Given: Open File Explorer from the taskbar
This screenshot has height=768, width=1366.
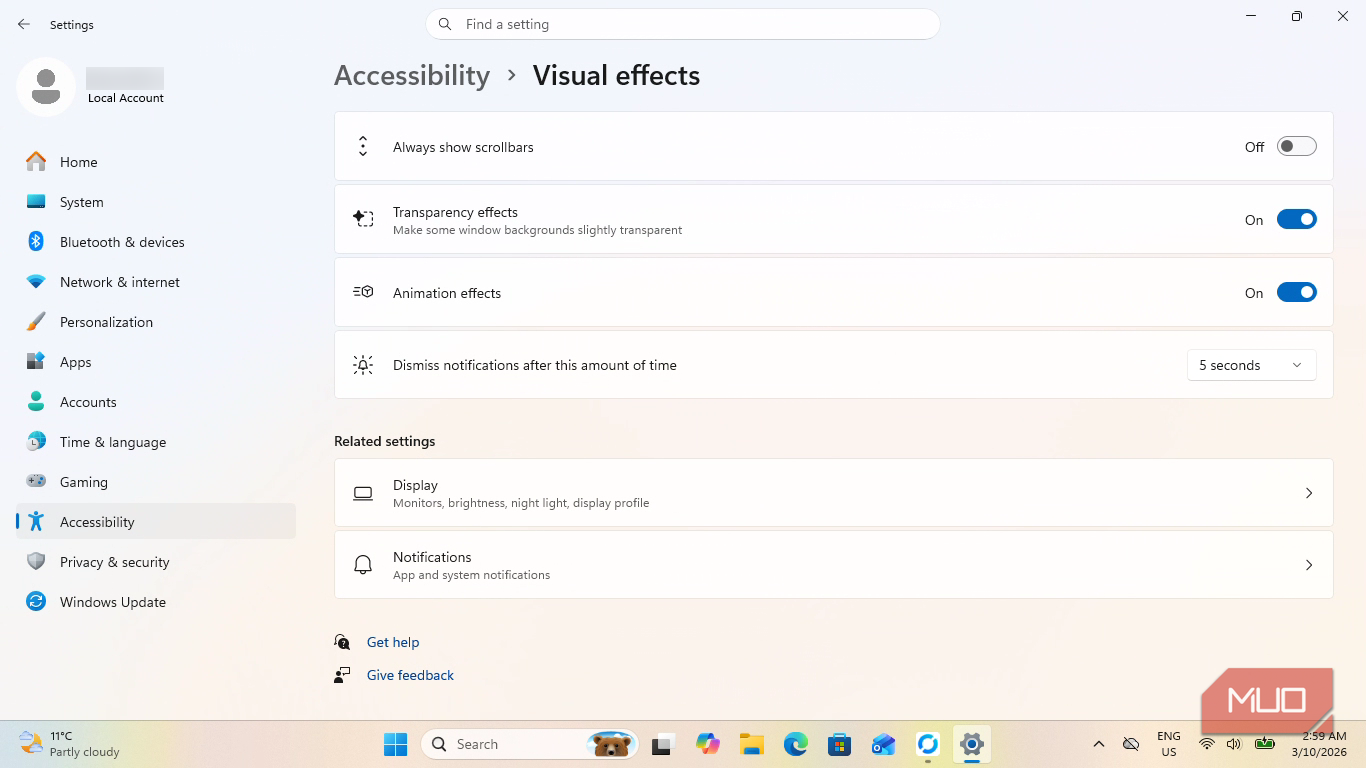Looking at the screenshot, I should (x=752, y=744).
